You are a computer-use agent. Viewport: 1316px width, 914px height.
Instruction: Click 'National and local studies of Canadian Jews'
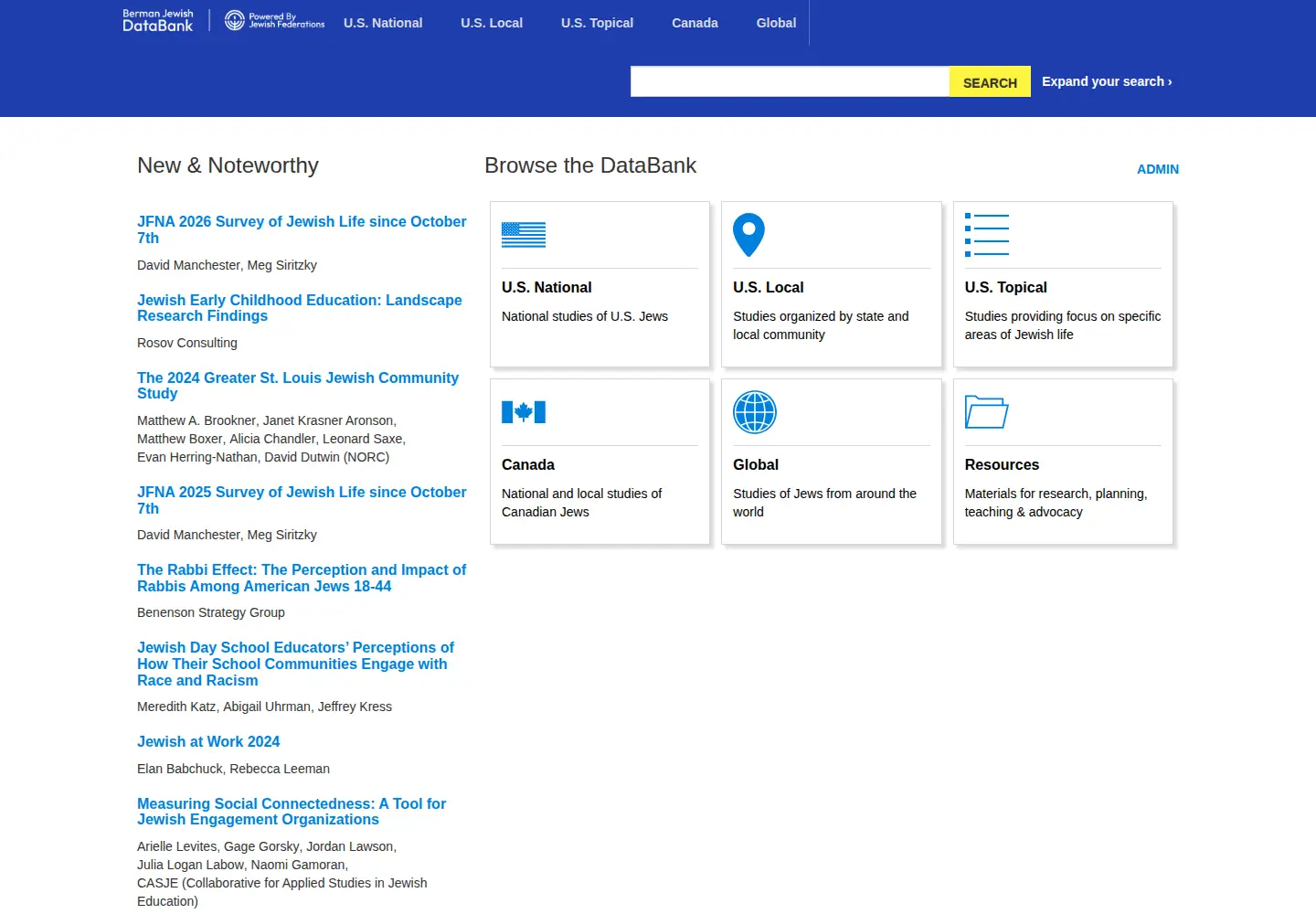pos(581,503)
